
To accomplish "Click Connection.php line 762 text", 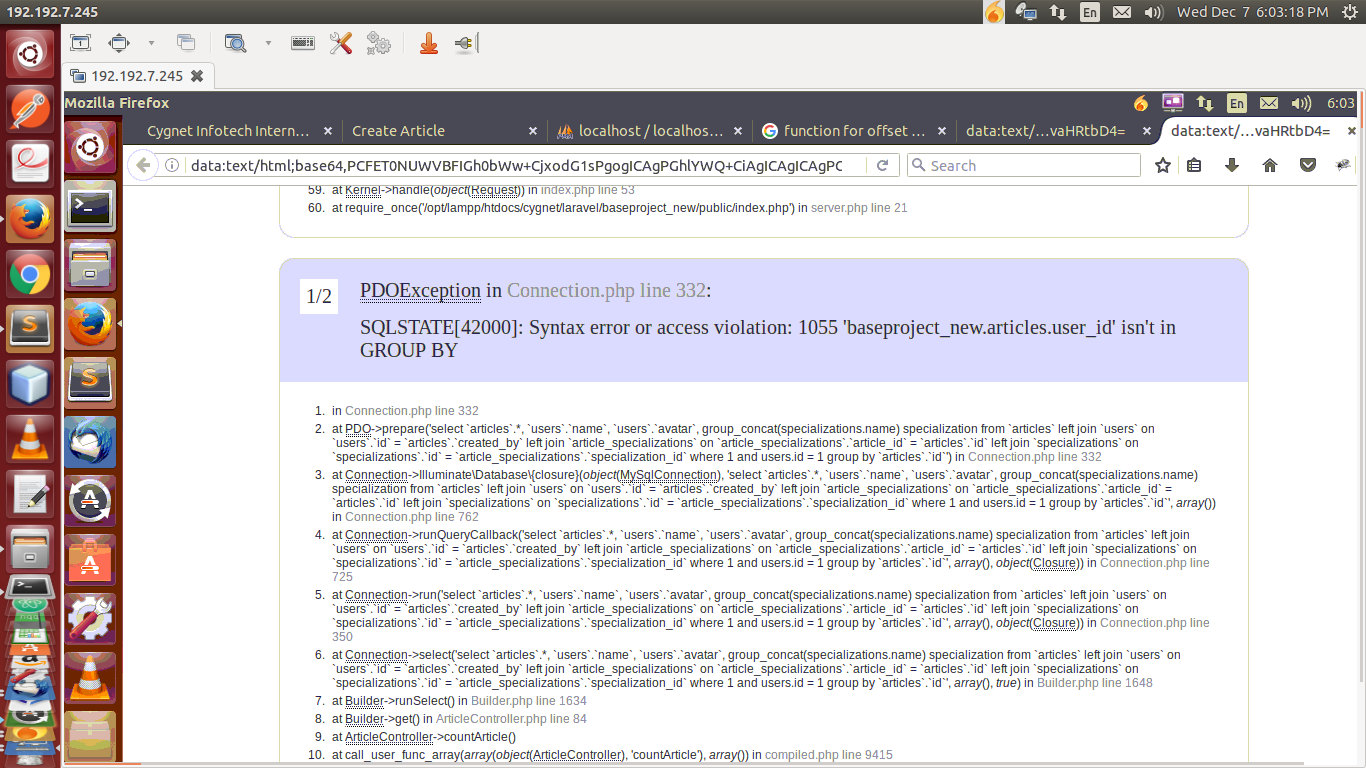I will tap(412, 517).
